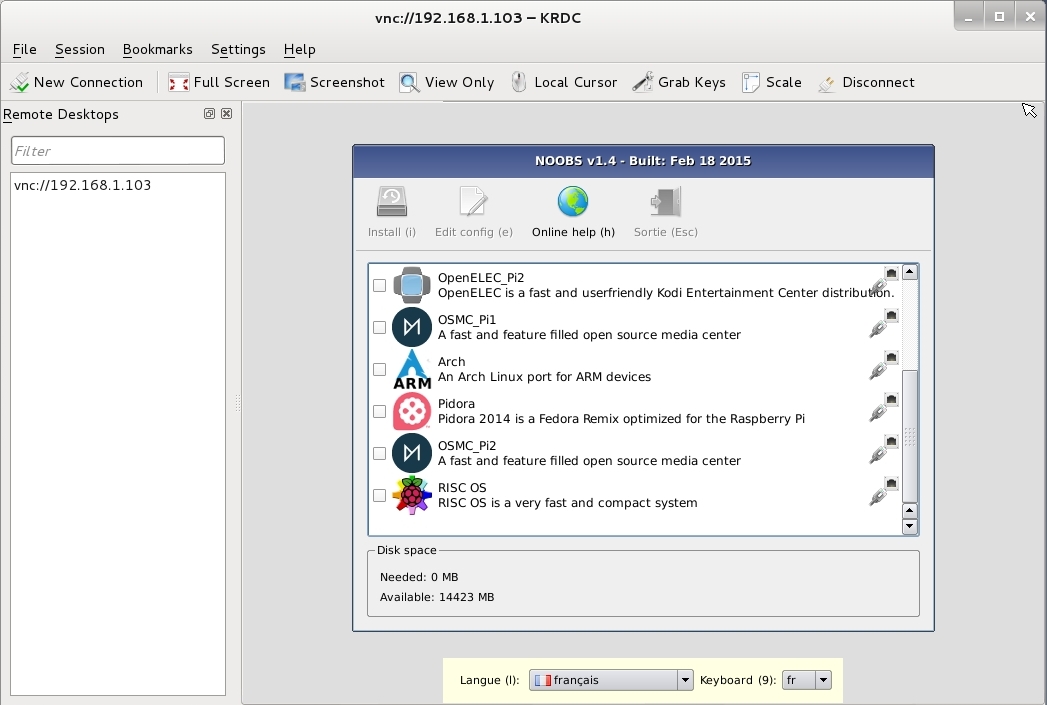Click the Arch ARM logo icon

(x=411, y=369)
